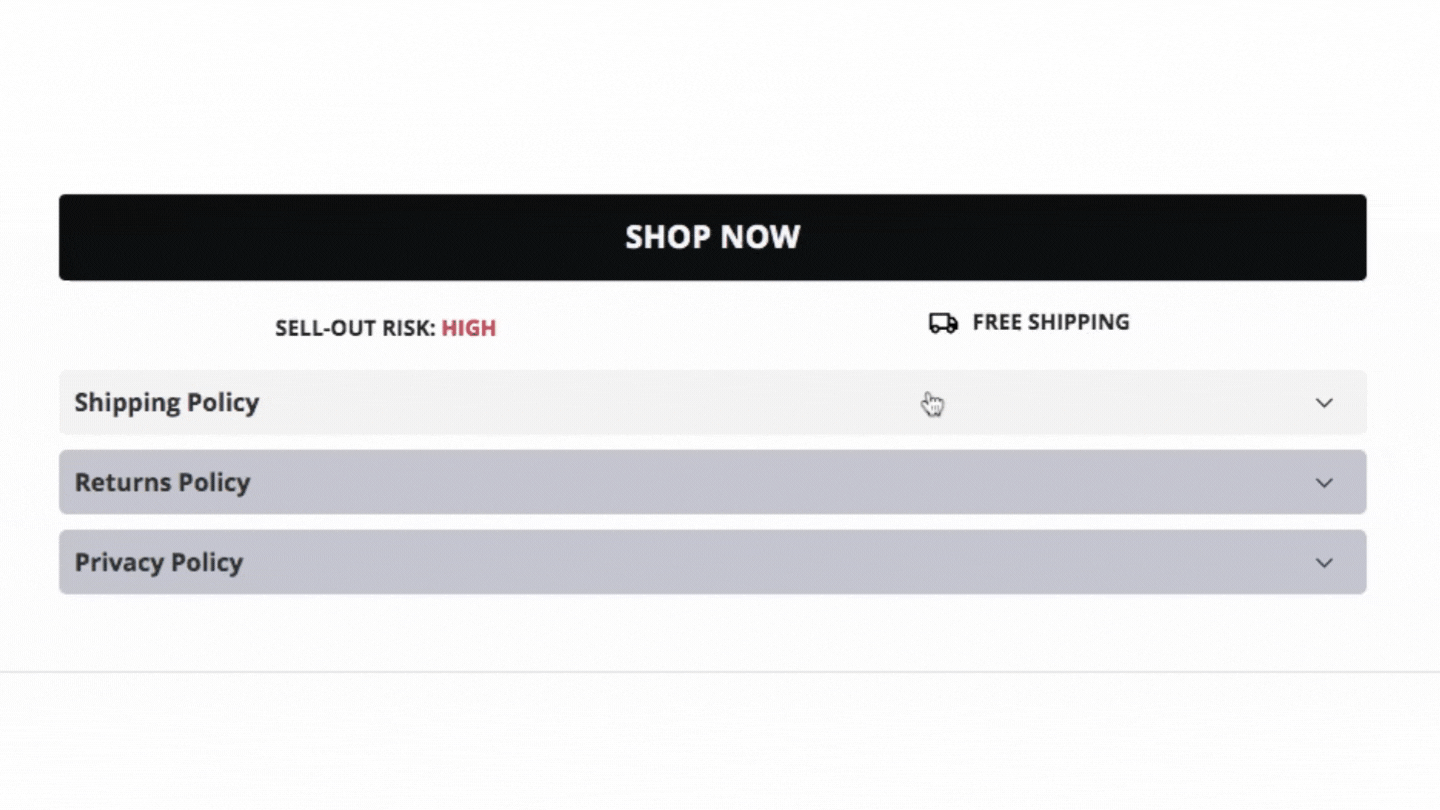Click the red HIGH risk text
The image size is (1440, 810).
click(x=469, y=328)
